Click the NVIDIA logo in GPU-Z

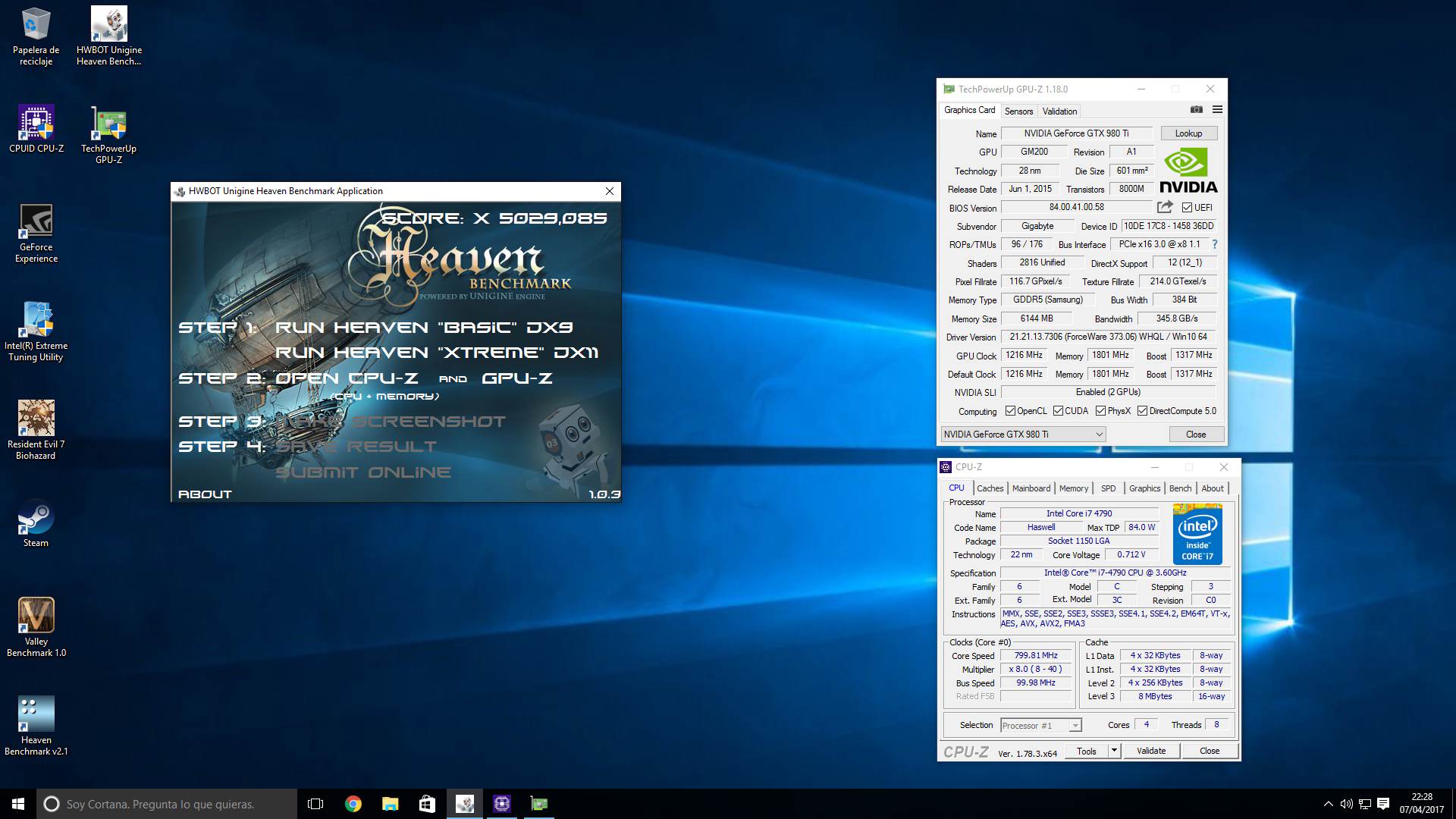tap(1188, 171)
